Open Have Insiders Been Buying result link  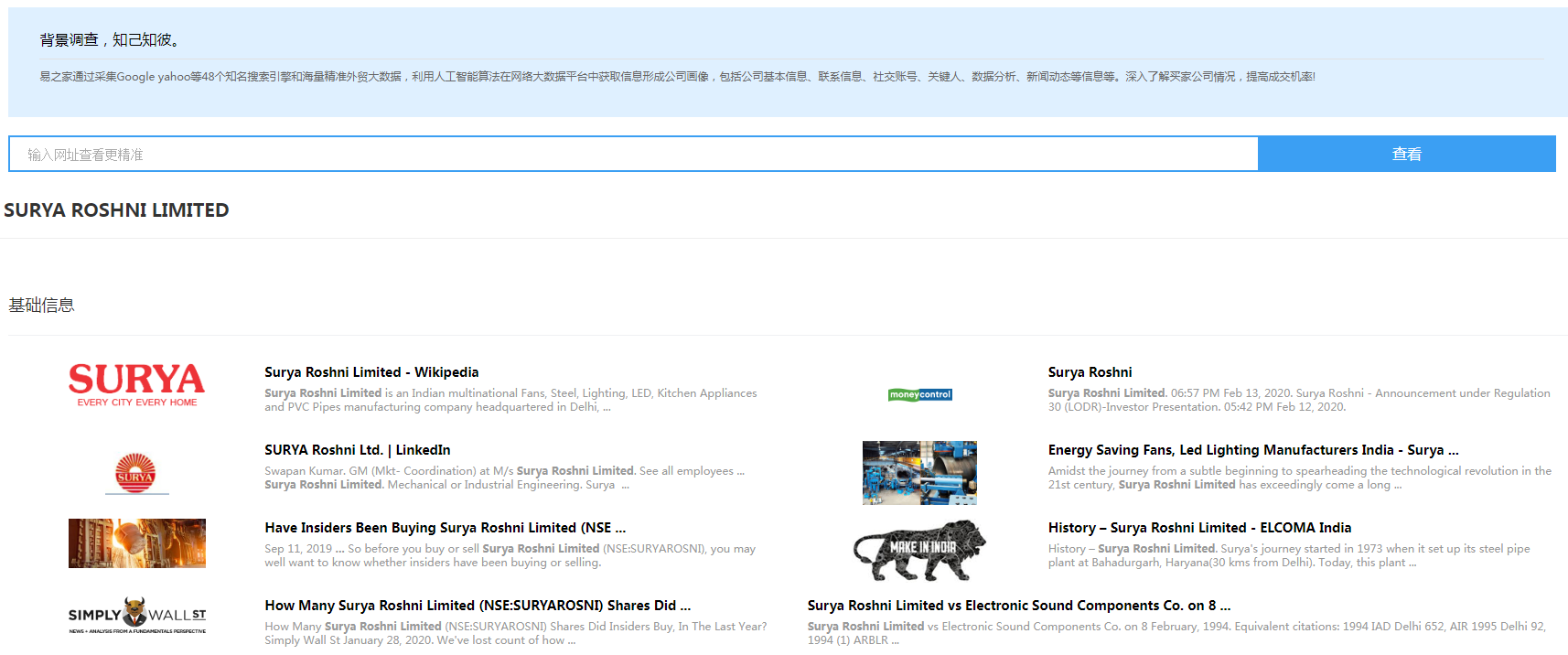pyautogui.click(x=445, y=528)
